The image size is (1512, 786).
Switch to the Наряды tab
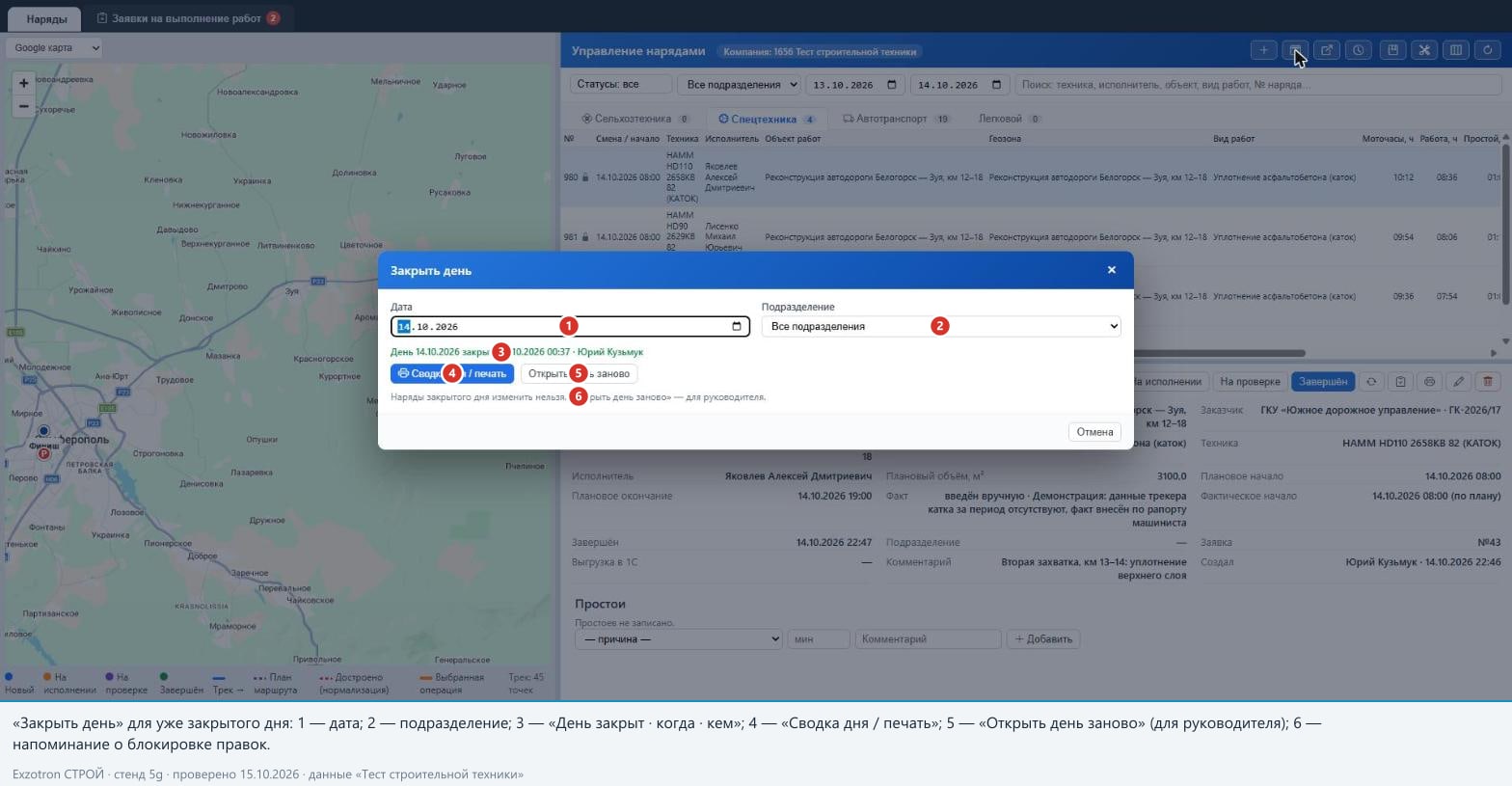click(x=46, y=18)
